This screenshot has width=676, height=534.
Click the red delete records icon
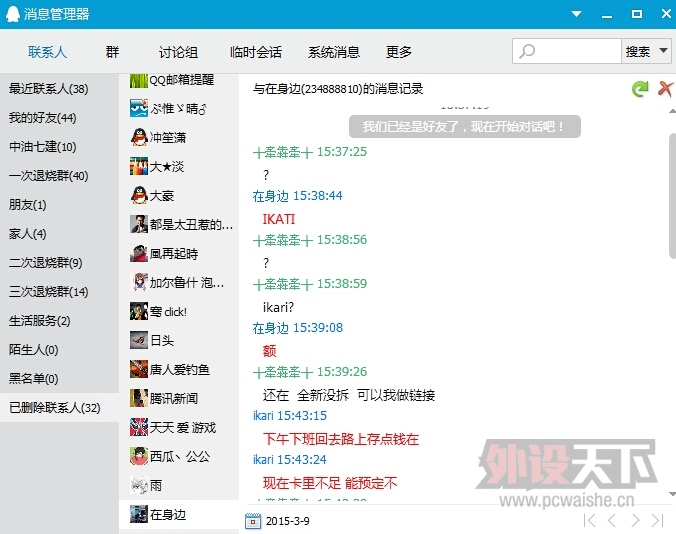coord(665,89)
